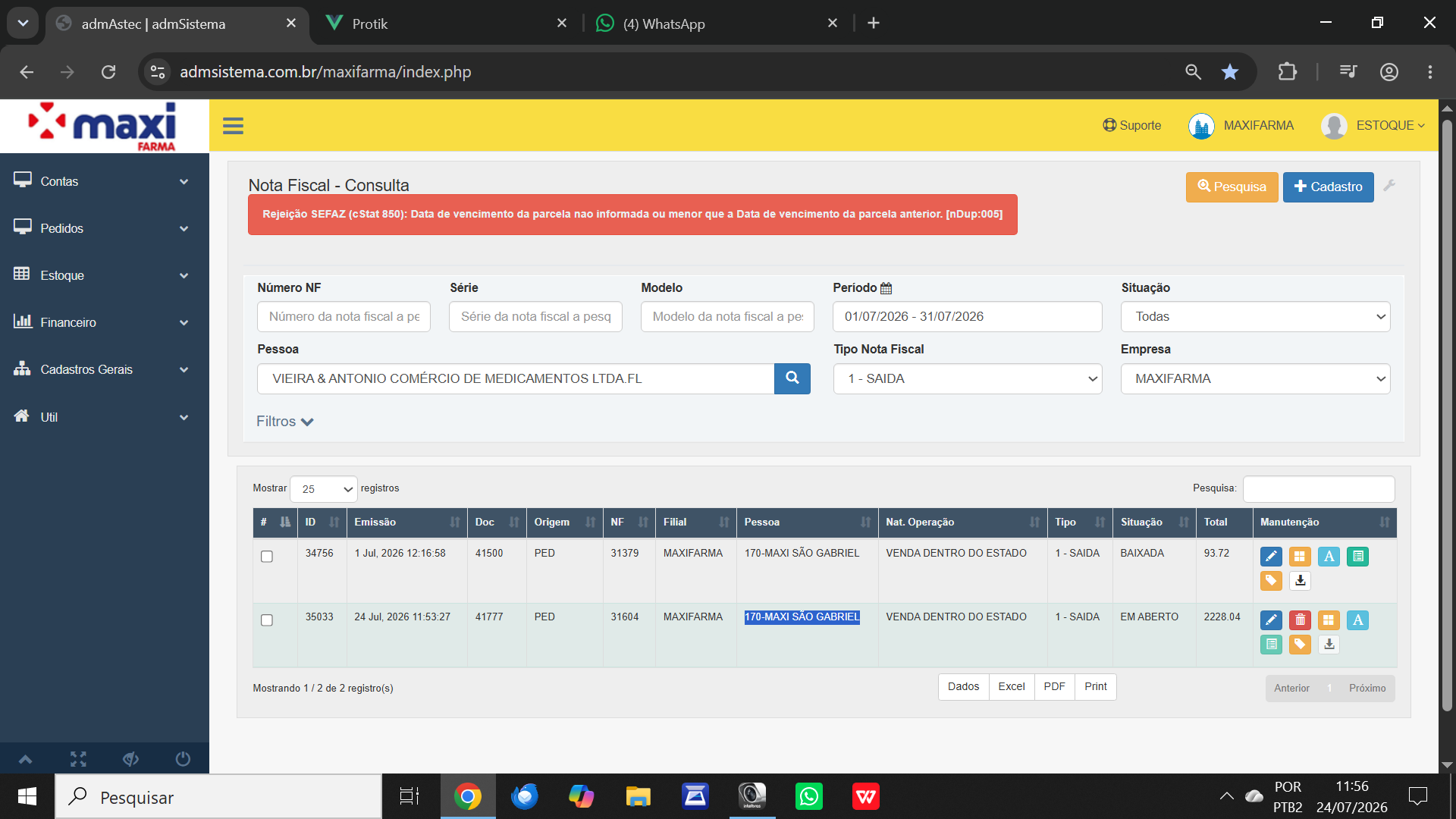Sort the table by the Emissão column

click(x=406, y=522)
